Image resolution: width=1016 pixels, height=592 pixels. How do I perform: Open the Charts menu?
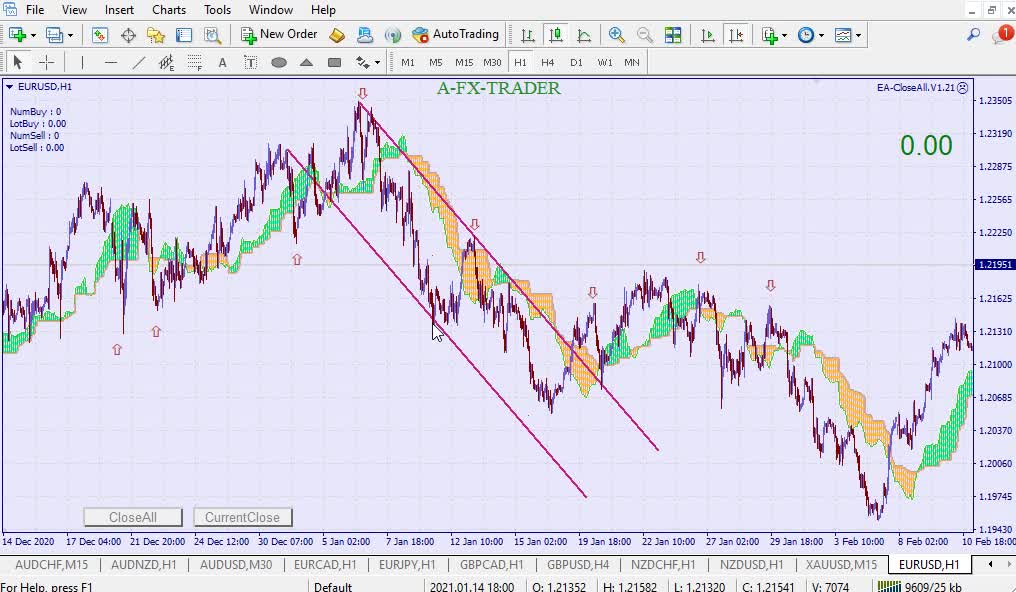[x=169, y=9]
